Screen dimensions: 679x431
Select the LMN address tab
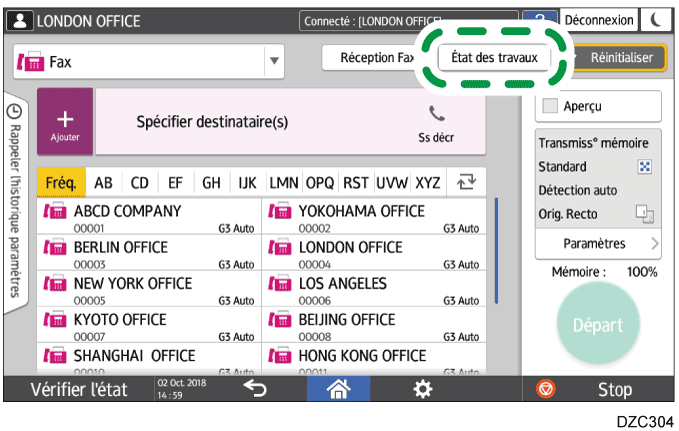tap(285, 182)
